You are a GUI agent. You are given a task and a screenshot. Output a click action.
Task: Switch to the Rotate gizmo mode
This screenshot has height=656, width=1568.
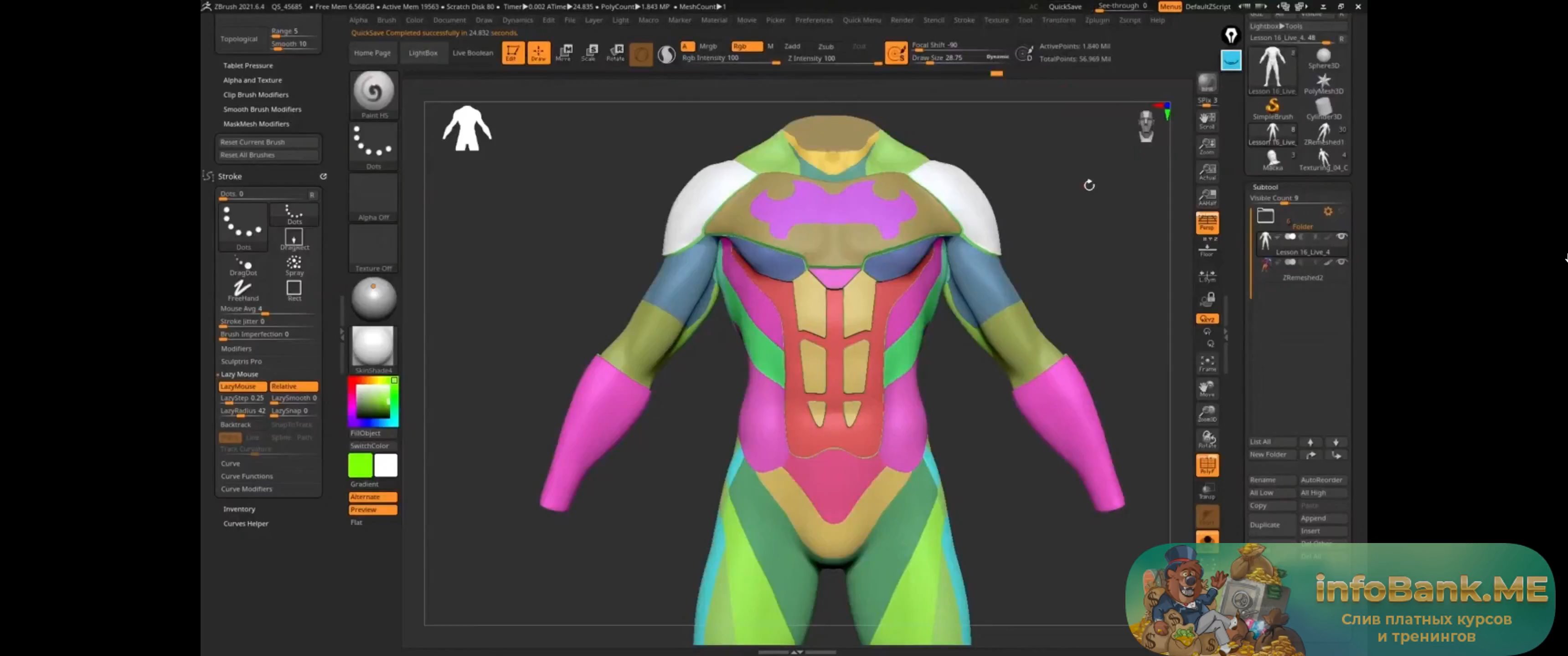click(615, 52)
